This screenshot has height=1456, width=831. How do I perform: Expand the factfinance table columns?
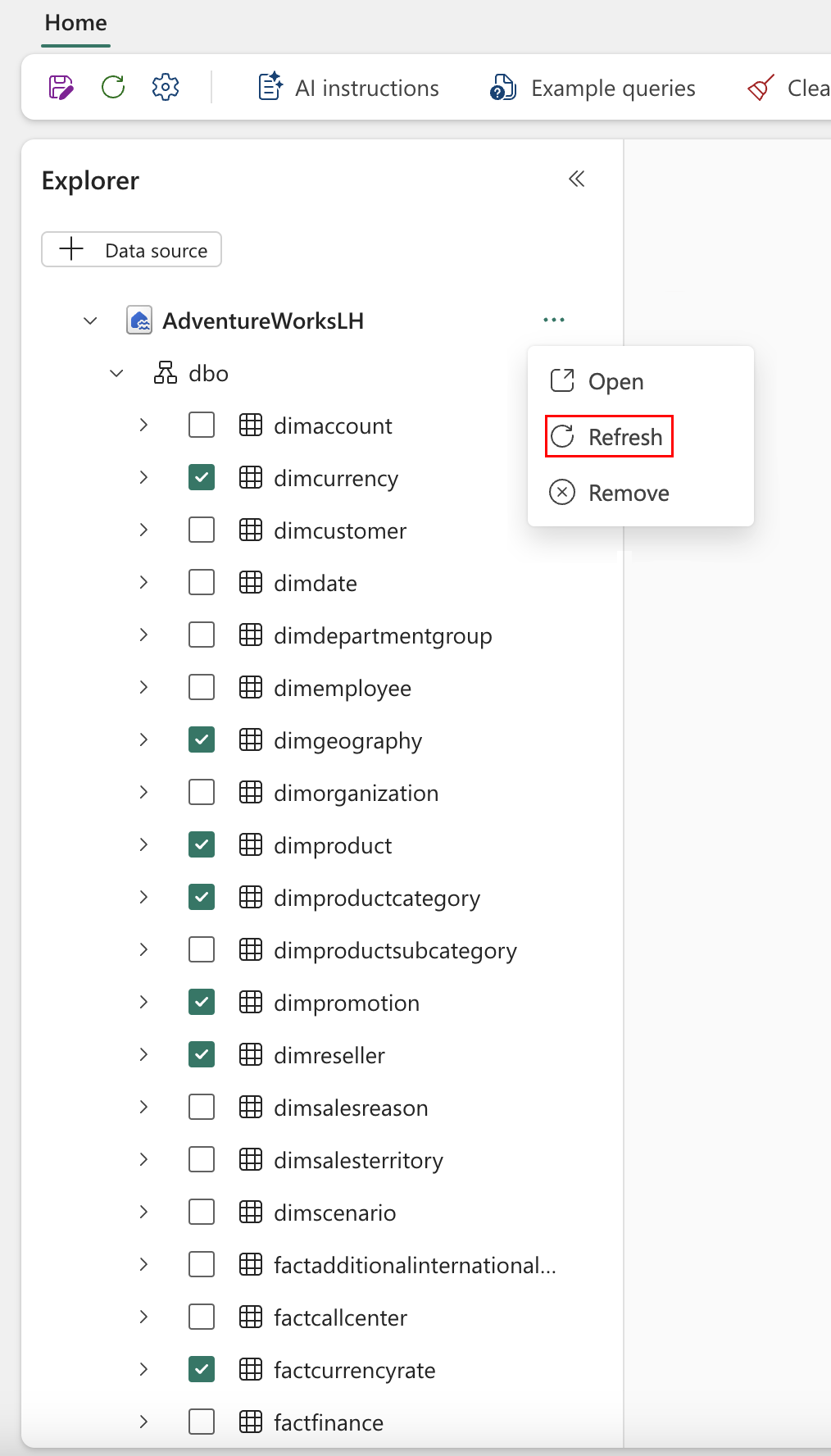click(x=143, y=1422)
